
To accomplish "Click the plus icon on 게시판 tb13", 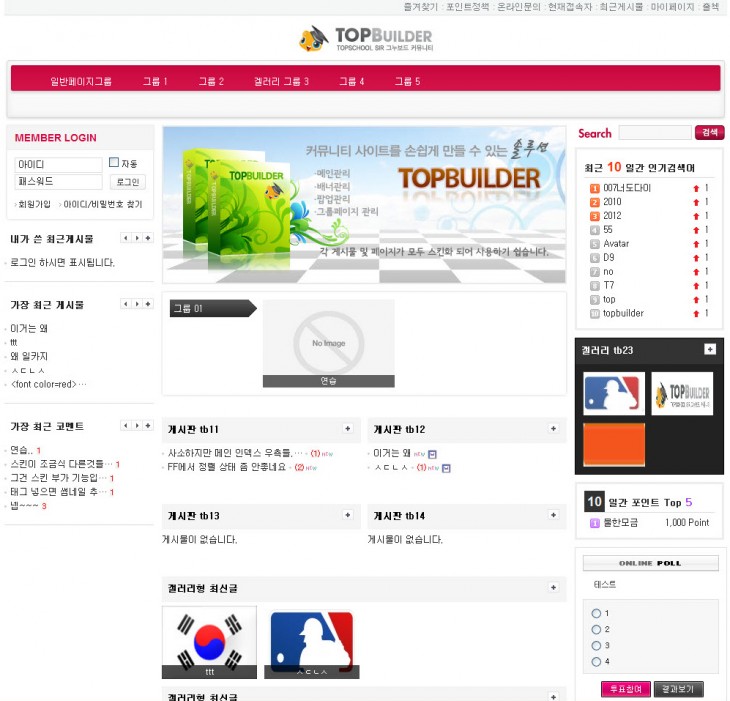I will [x=348, y=515].
